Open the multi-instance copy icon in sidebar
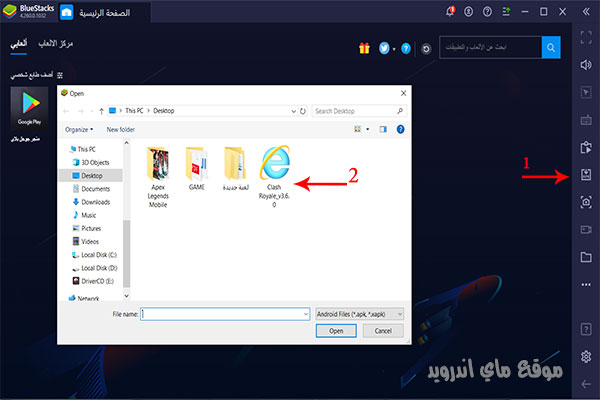The height and width of the screenshot is (400, 600). [x=586, y=147]
